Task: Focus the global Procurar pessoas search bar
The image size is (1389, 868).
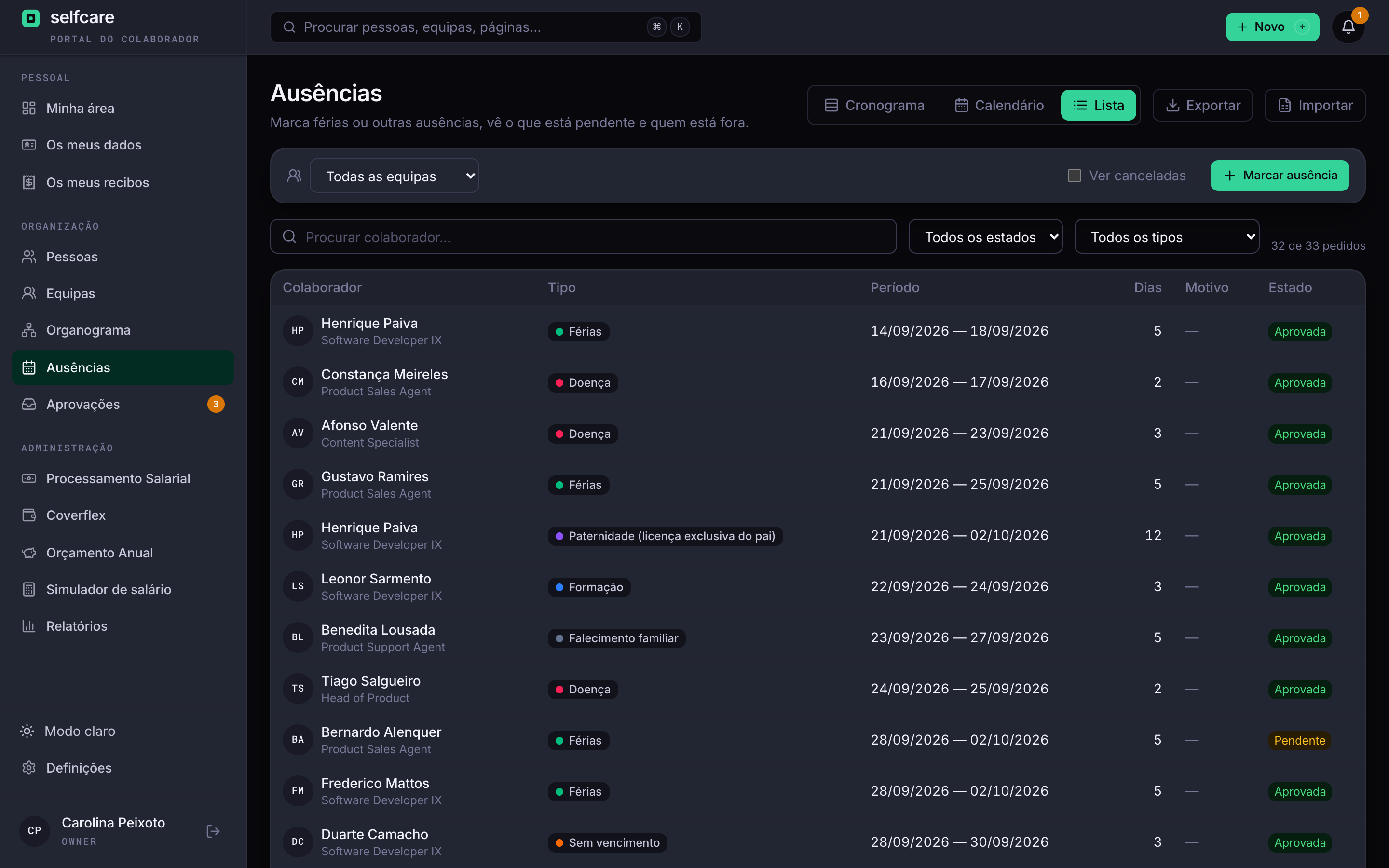Action: point(486,27)
